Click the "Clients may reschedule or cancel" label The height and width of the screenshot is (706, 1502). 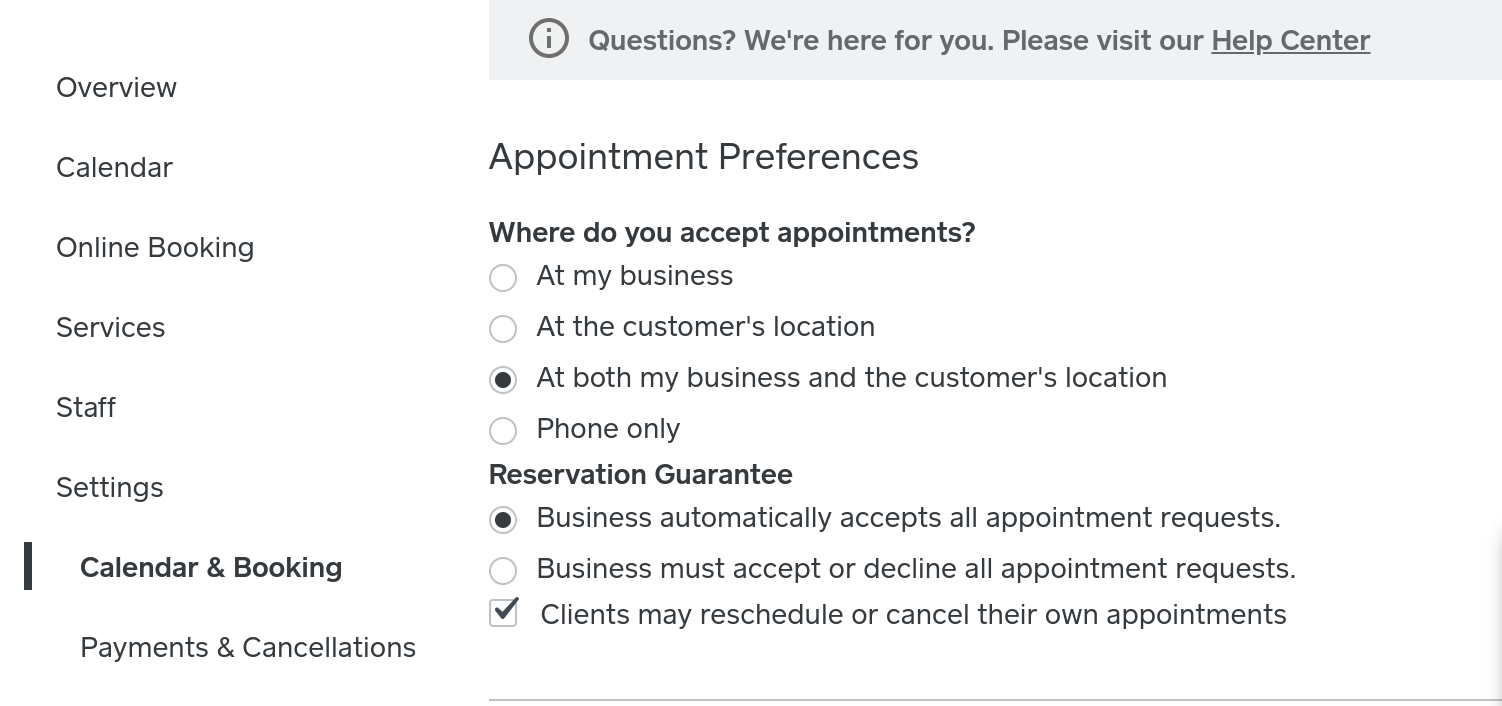(x=913, y=614)
